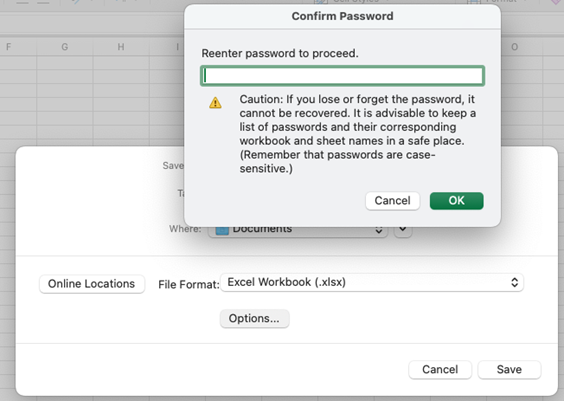Cancel the save dialog
This screenshot has height=401, width=564.
[x=440, y=369]
